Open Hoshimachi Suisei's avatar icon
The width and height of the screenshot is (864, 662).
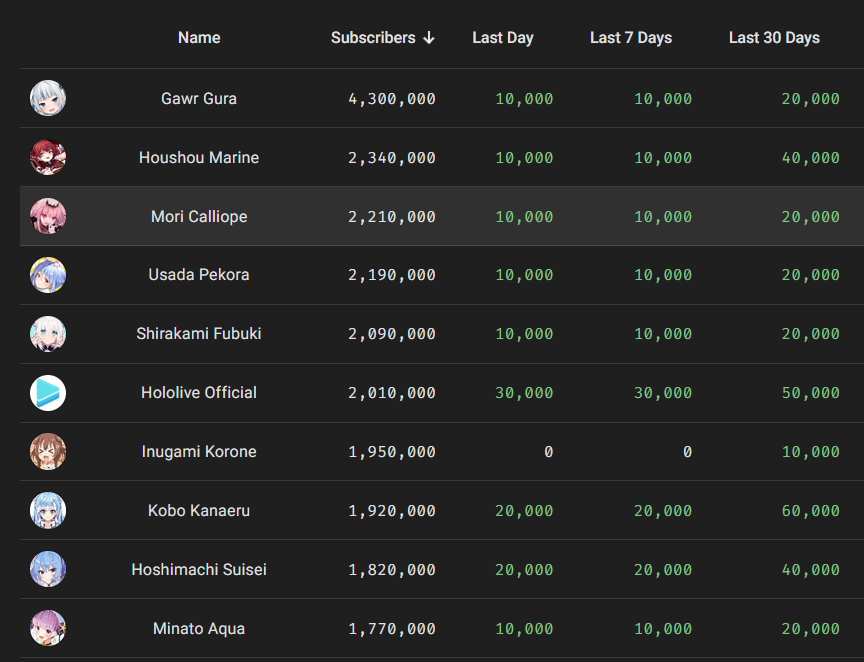pyautogui.click(x=48, y=570)
